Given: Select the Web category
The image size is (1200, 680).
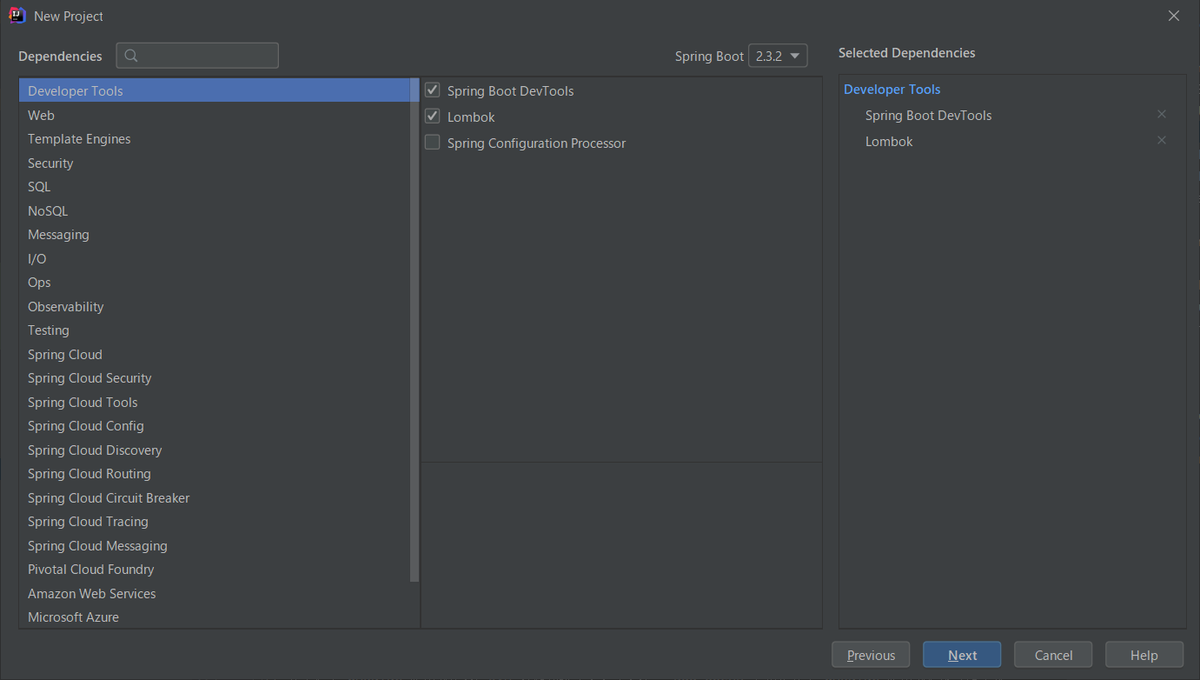Looking at the screenshot, I should [214, 115].
